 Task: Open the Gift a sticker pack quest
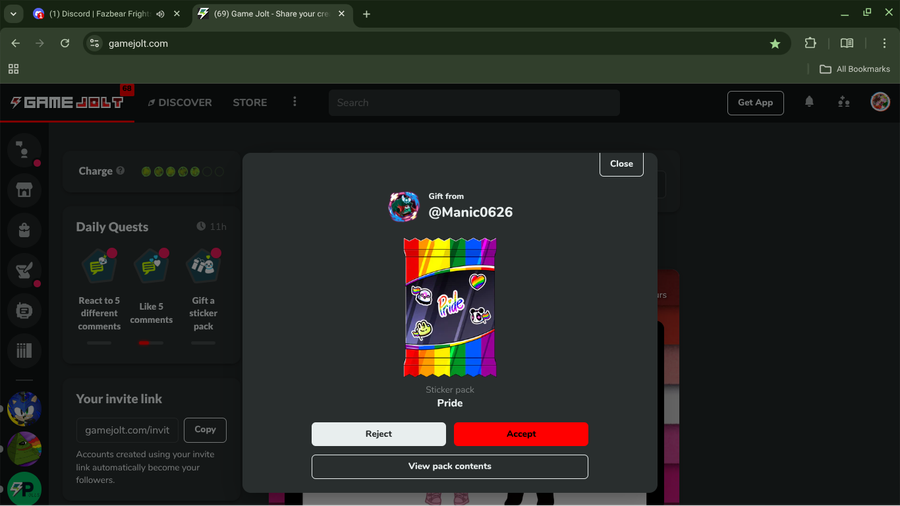pos(203,297)
